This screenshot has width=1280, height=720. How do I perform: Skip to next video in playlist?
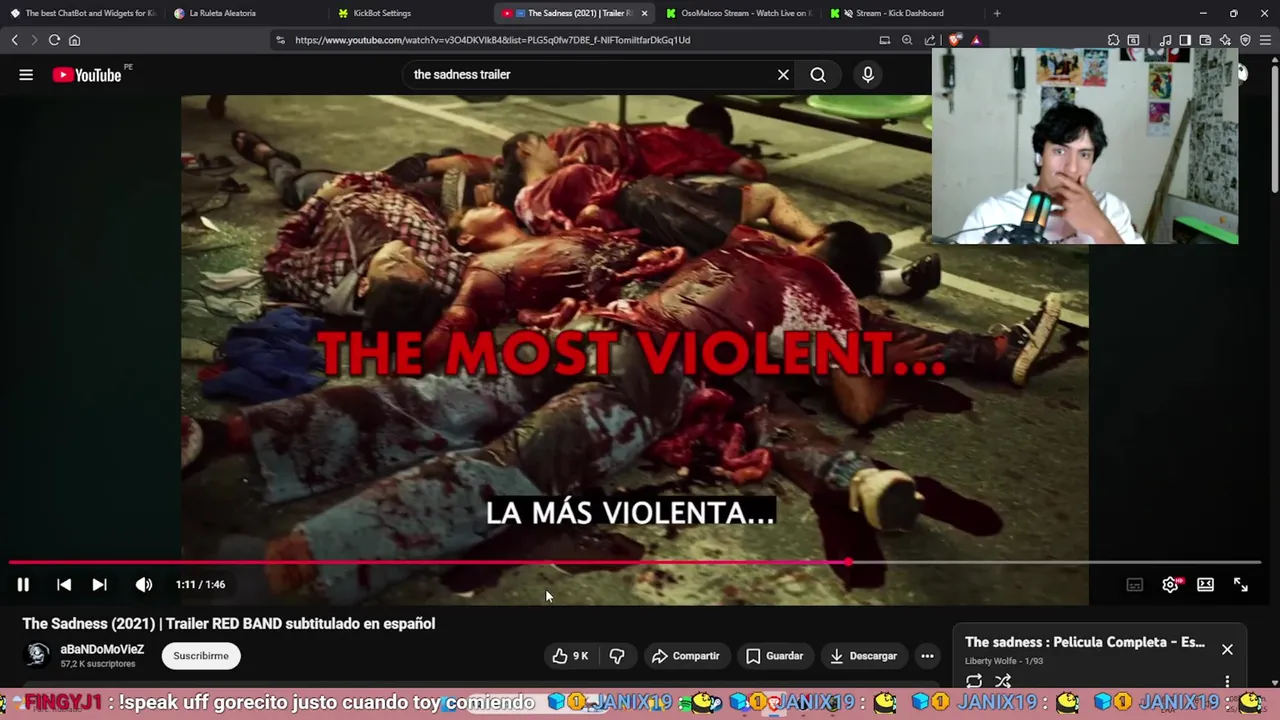100,585
